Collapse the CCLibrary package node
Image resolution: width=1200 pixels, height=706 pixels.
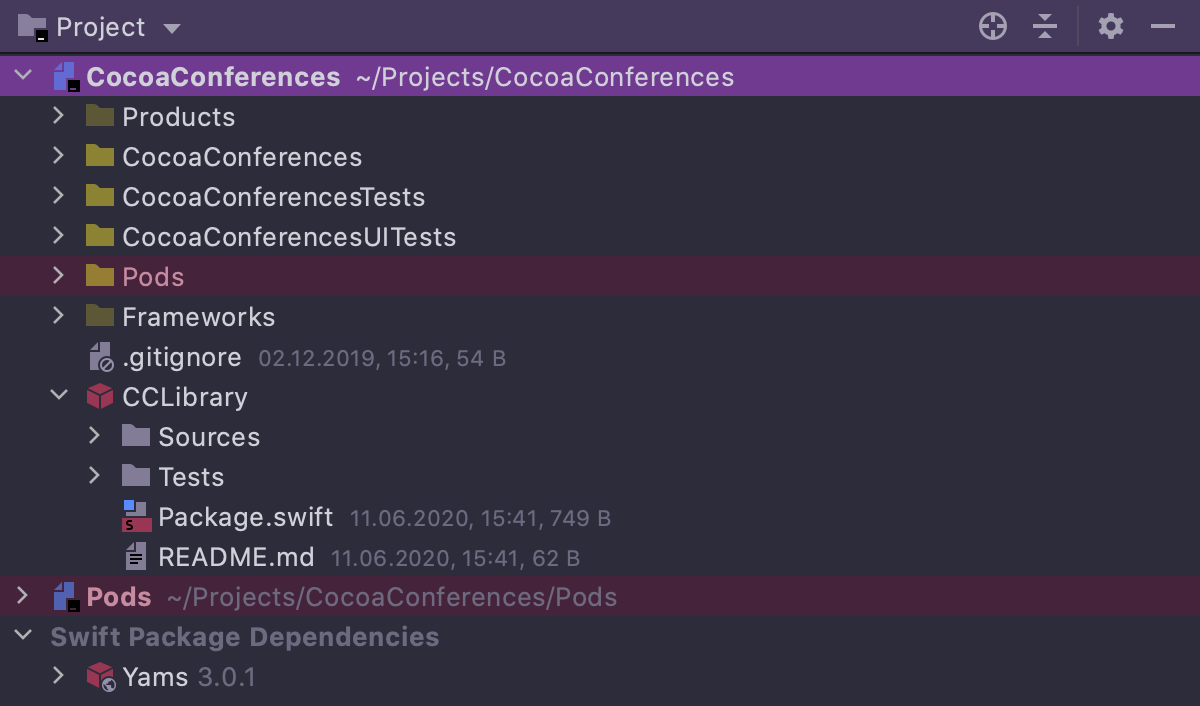tap(59, 396)
